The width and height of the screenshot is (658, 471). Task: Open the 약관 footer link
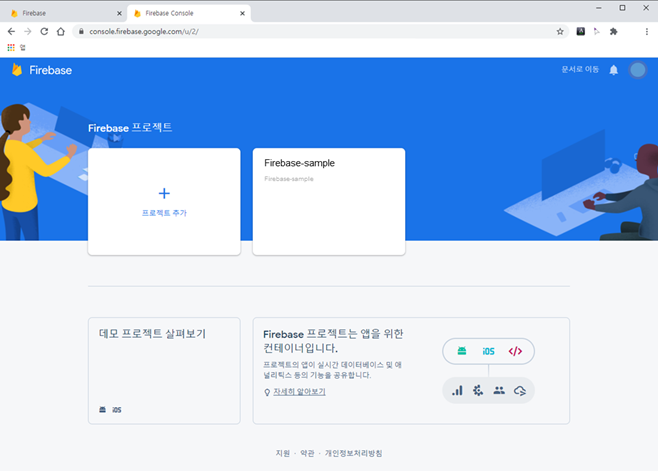click(x=307, y=453)
